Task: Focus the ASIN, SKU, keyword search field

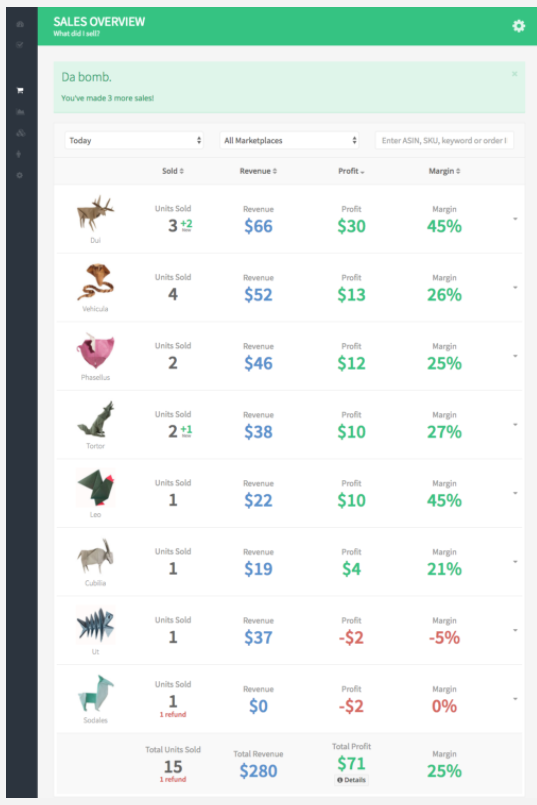Action: click(445, 140)
